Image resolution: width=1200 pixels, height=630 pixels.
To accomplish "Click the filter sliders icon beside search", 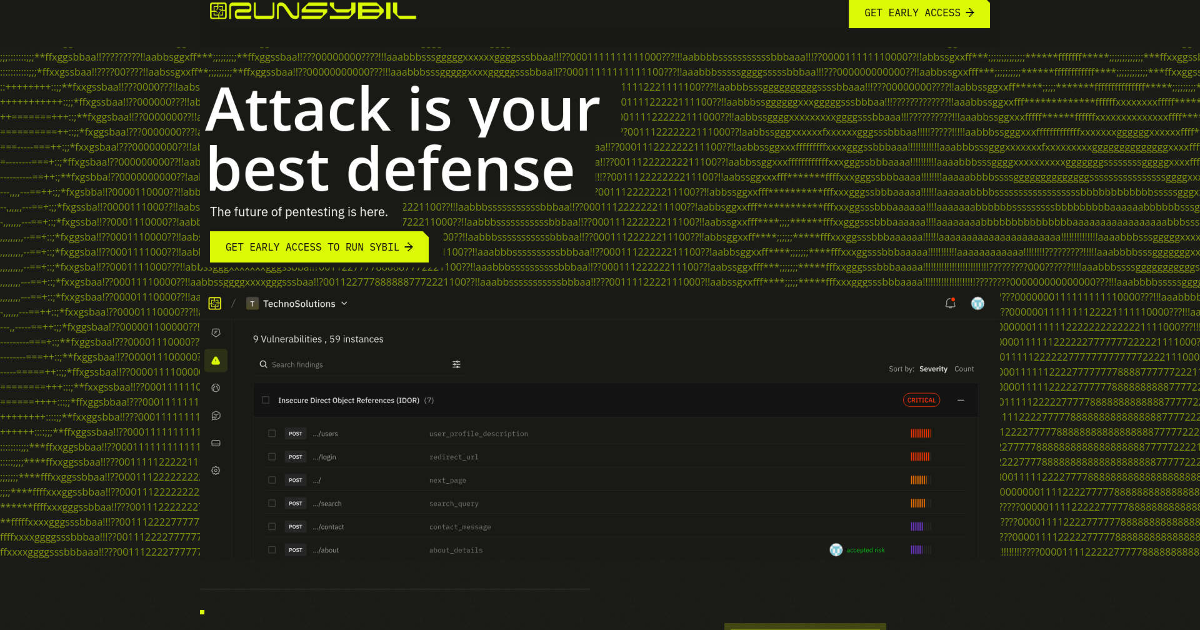I will point(457,365).
